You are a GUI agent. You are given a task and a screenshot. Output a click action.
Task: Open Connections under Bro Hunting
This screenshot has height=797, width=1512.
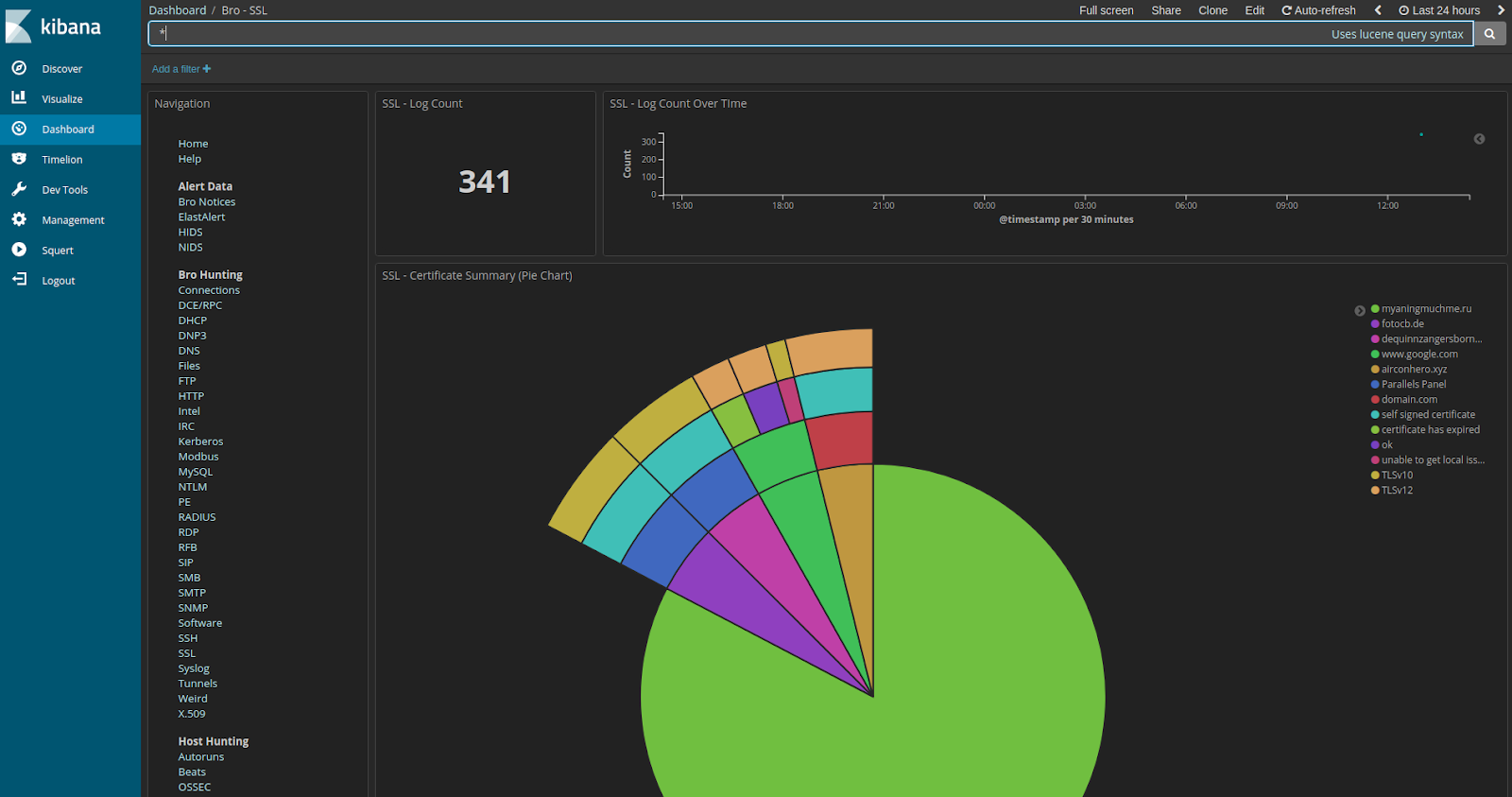[x=209, y=290]
